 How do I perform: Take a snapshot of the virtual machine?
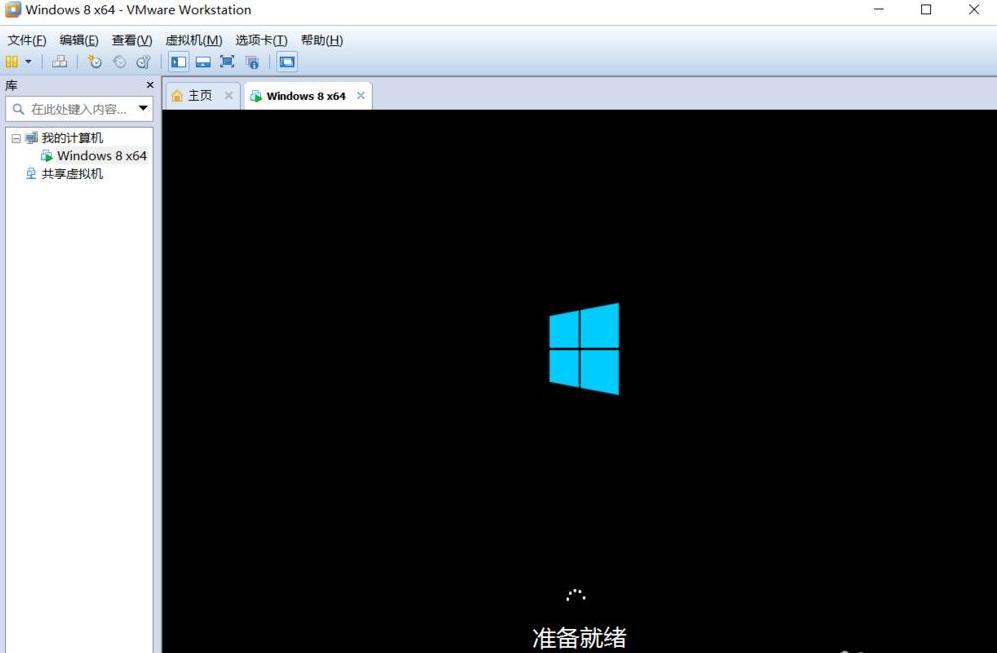click(x=95, y=61)
